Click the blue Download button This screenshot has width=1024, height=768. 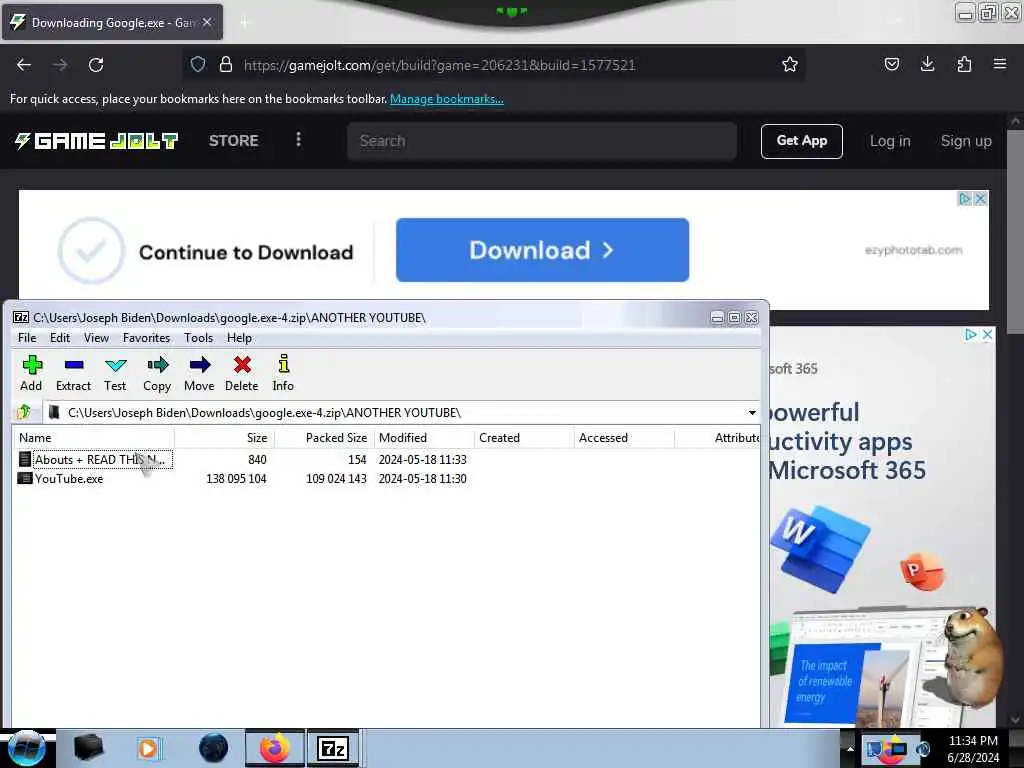click(x=542, y=250)
